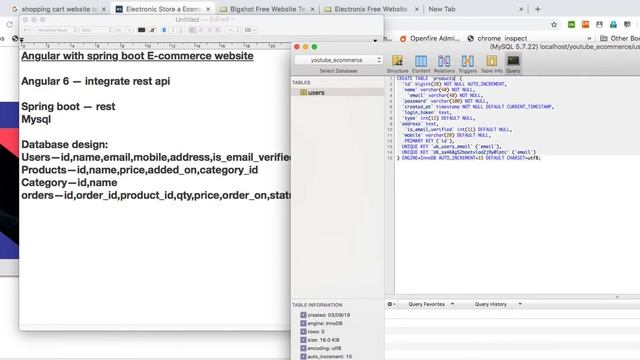The image size is (640, 360).
Task: Open the Structure view in Sequel Pro
Action: tap(398, 64)
